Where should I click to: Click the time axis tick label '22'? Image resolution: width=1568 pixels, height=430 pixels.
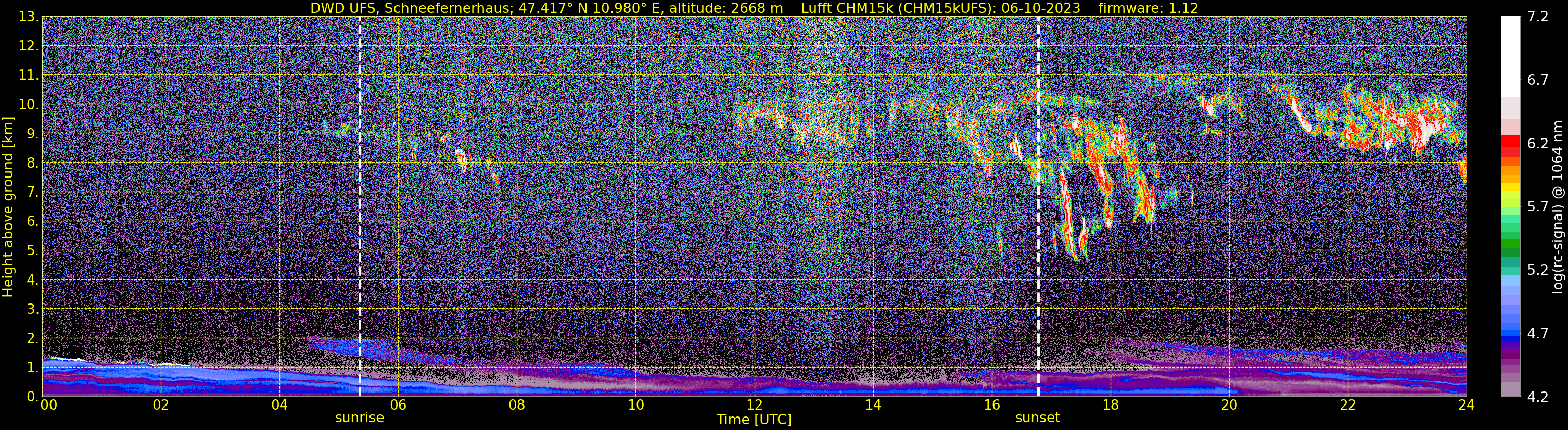1348,405
